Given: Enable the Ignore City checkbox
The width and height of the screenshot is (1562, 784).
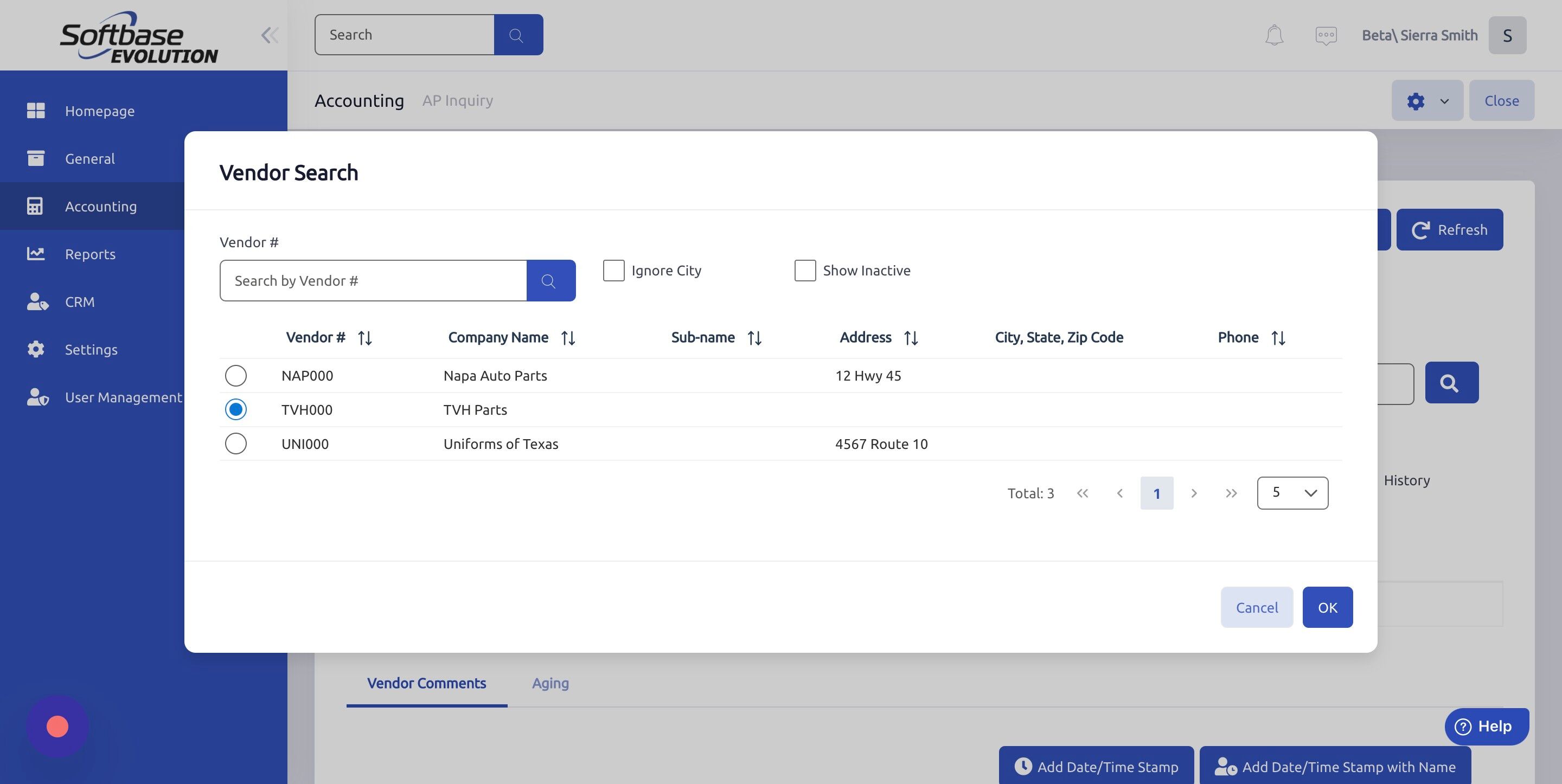Looking at the screenshot, I should click(613, 271).
